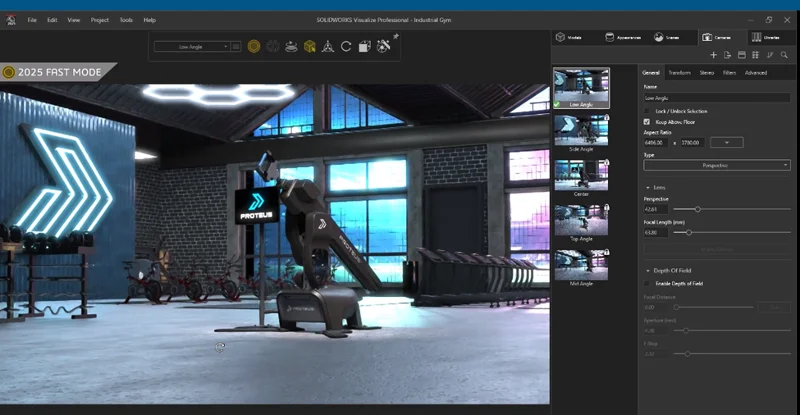Open the Tools menu
Screen dimensions: 800x415
(126, 20)
